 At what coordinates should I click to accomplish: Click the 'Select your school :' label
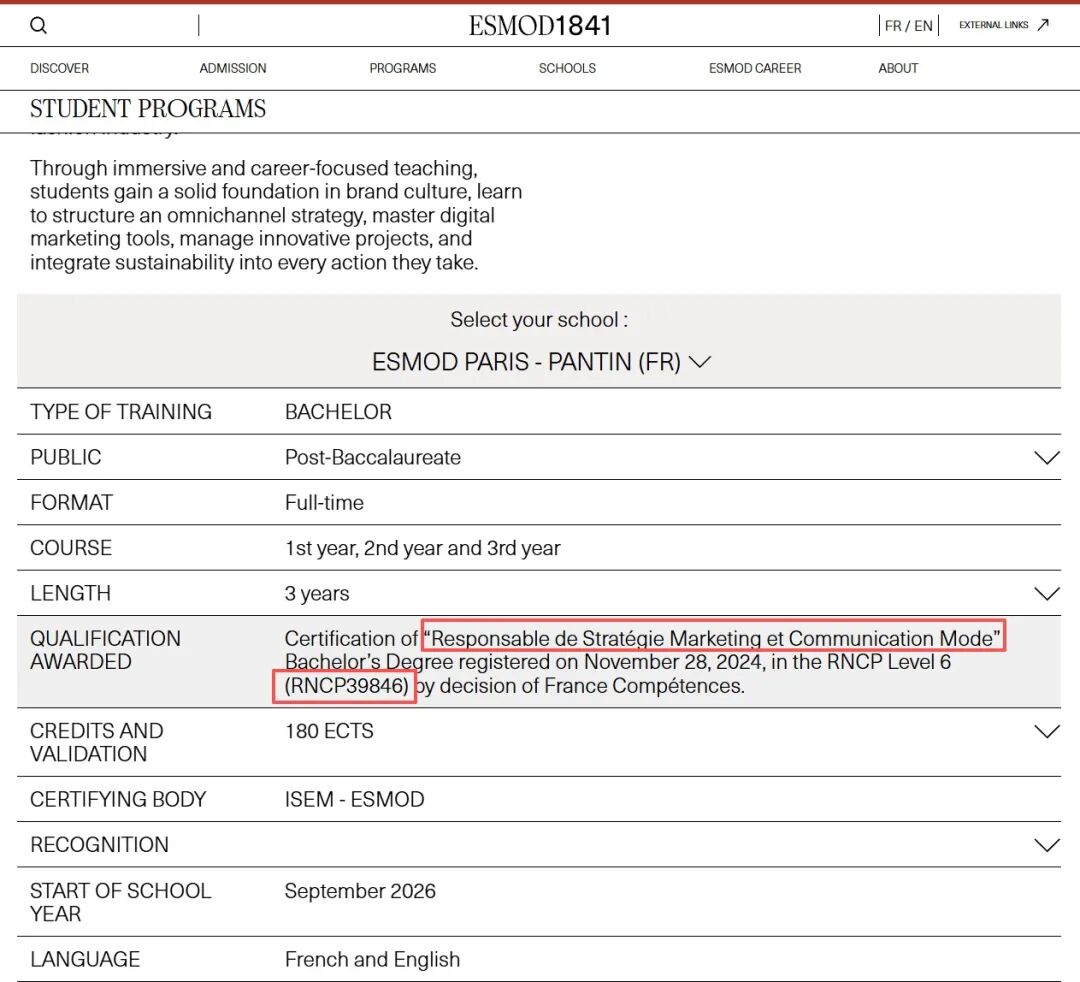click(539, 320)
